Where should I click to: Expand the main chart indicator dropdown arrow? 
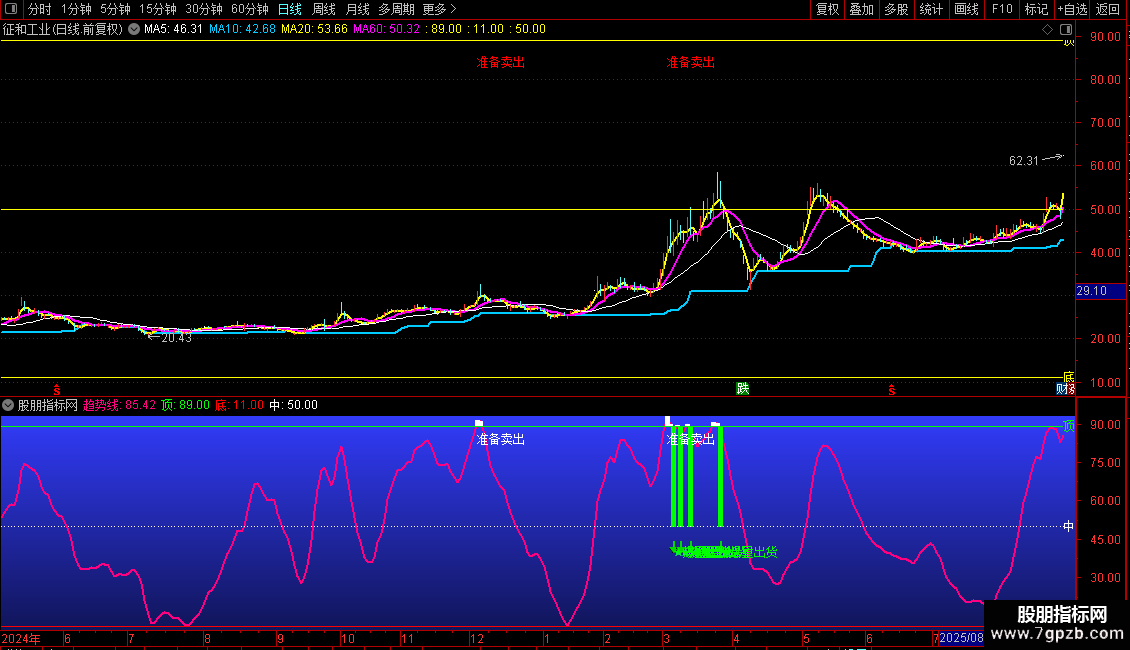coord(133,29)
